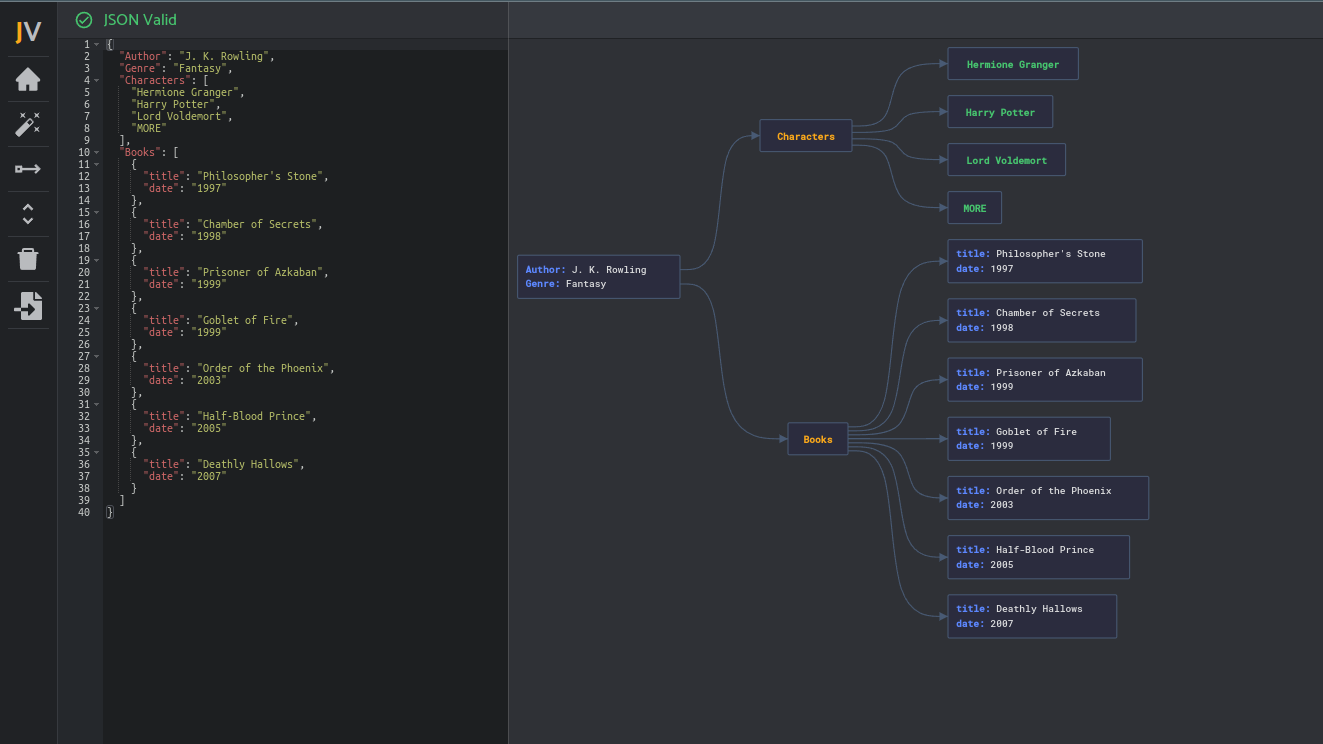The height and width of the screenshot is (744, 1323).
Task: Select the Order of the Phoenix node
Action: (x=1048, y=498)
